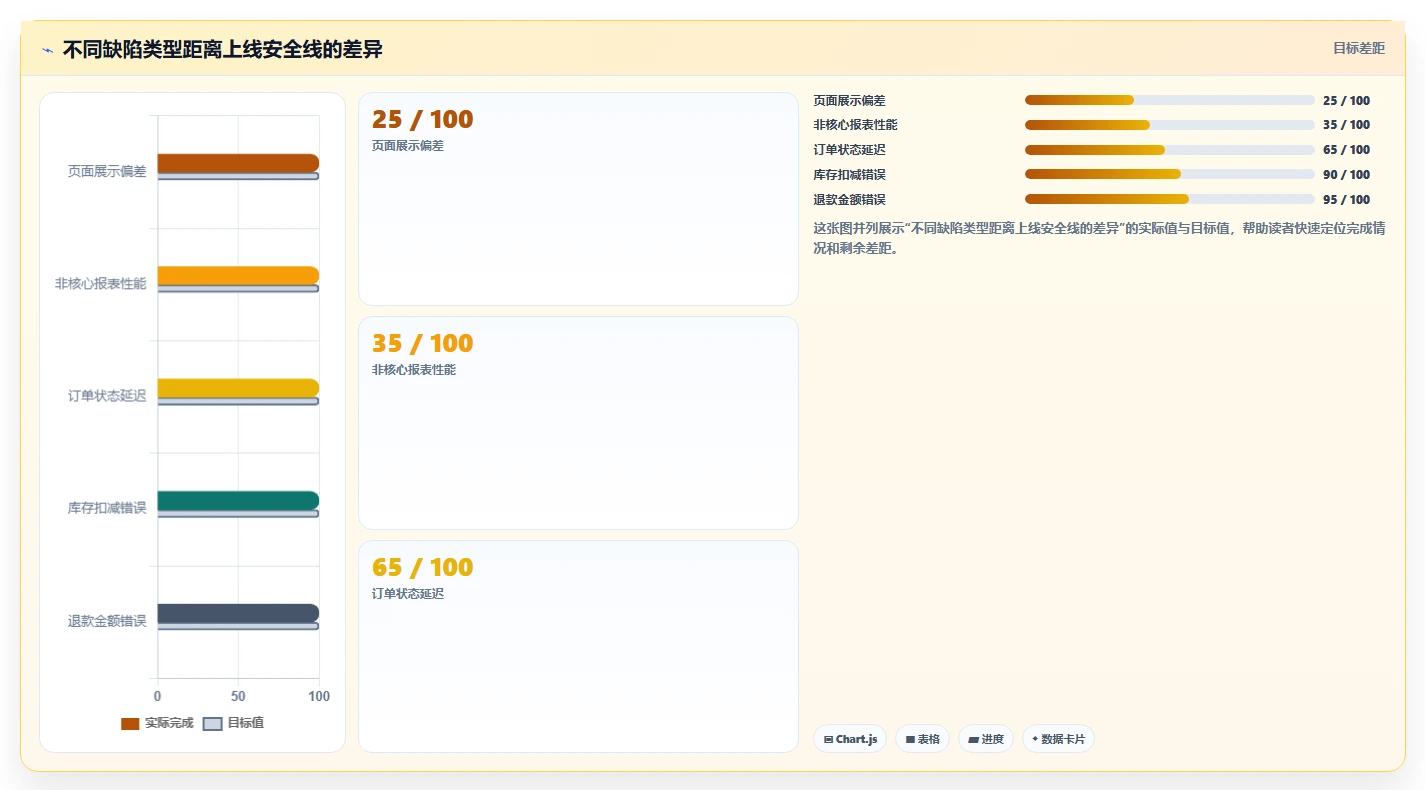Viewport: 1426px width, 790px height.
Task: Click the 页面展示偏差 bar in chart
Action: tap(238, 163)
